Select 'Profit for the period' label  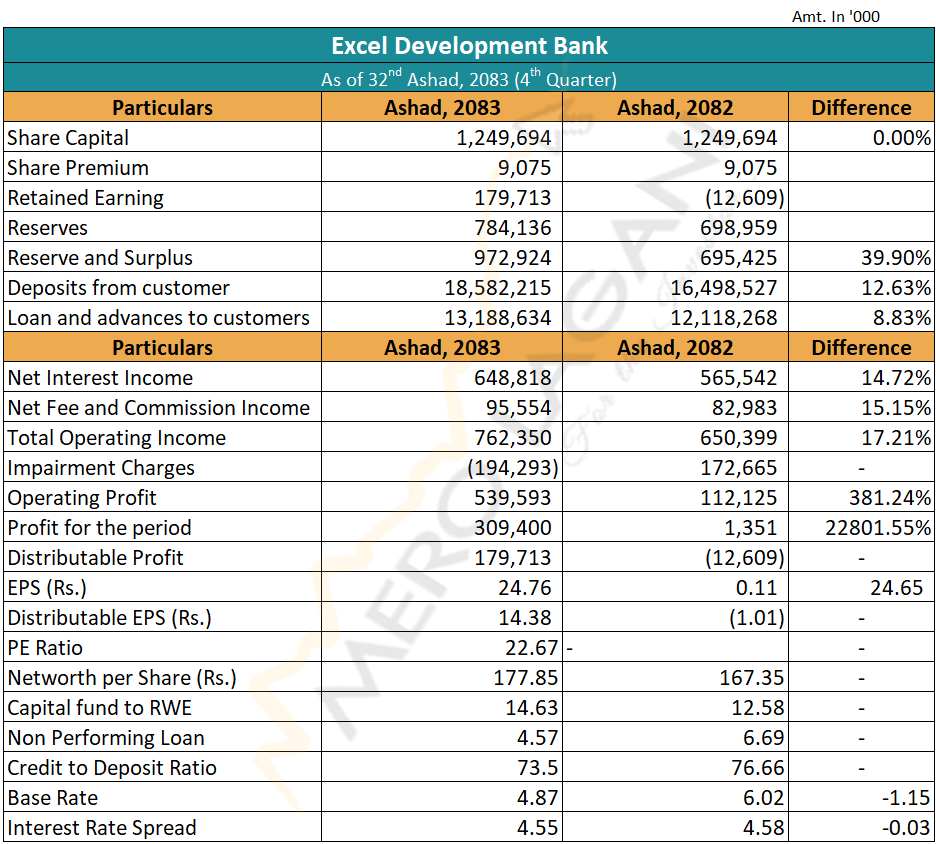[99, 528]
